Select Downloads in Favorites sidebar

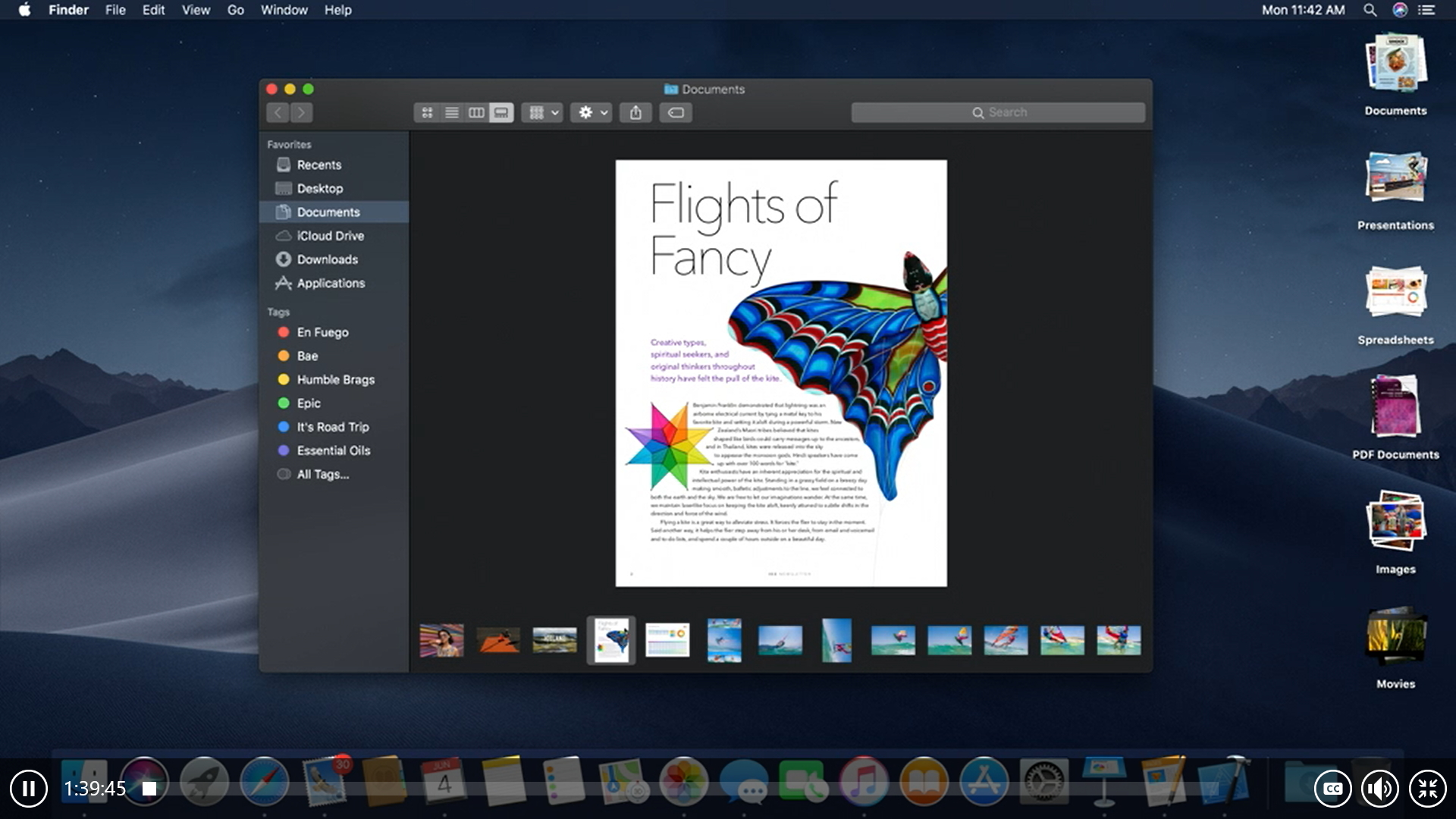pyautogui.click(x=327, y=259)
